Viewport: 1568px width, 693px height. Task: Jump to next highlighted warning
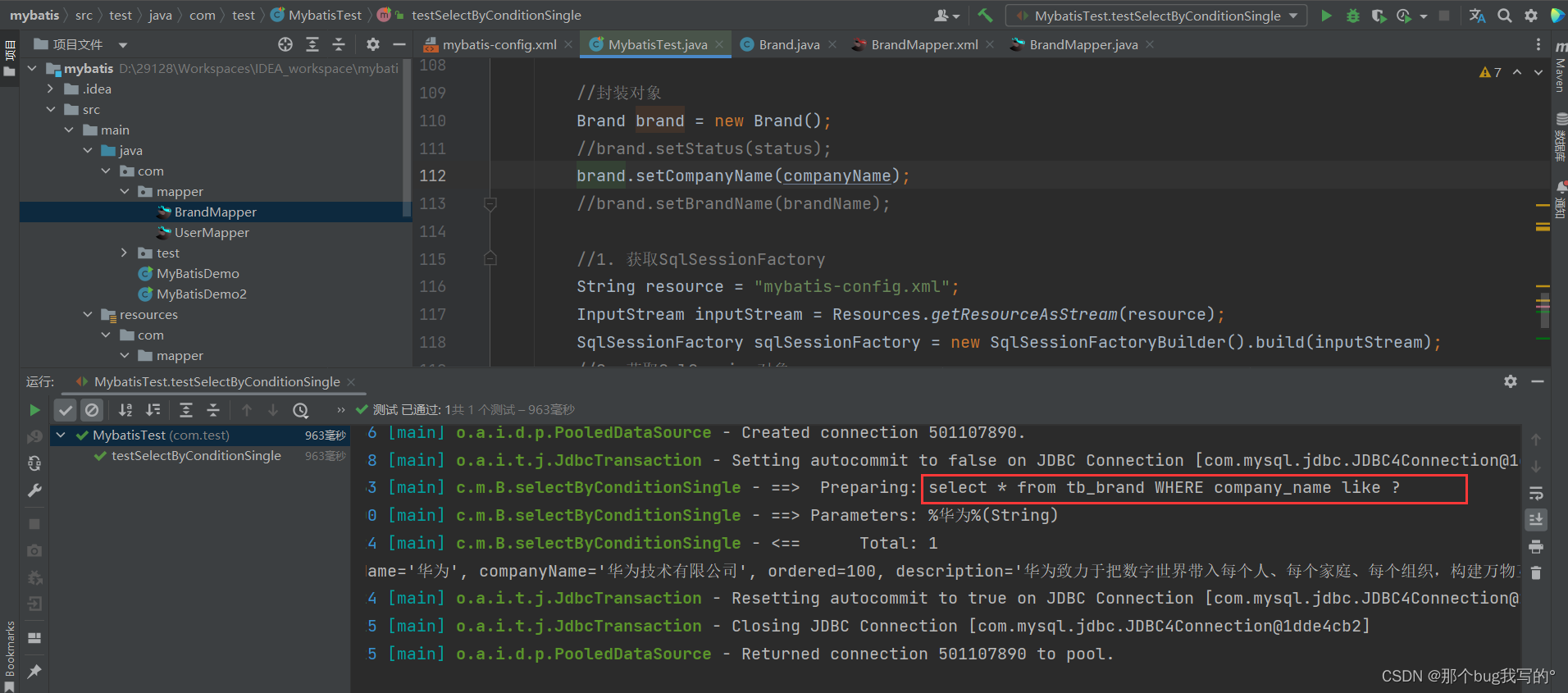tap(1538, 72)
